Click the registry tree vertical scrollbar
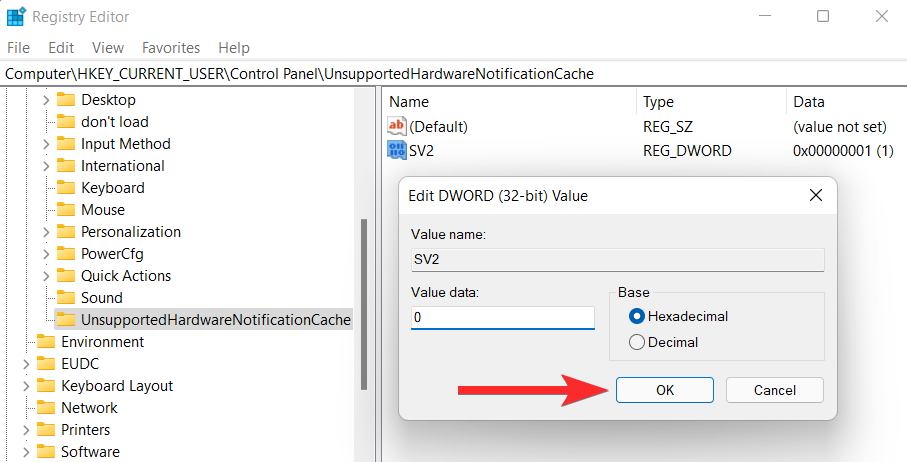The height and width of the screenshot is (462, 907). click(363, 300)
